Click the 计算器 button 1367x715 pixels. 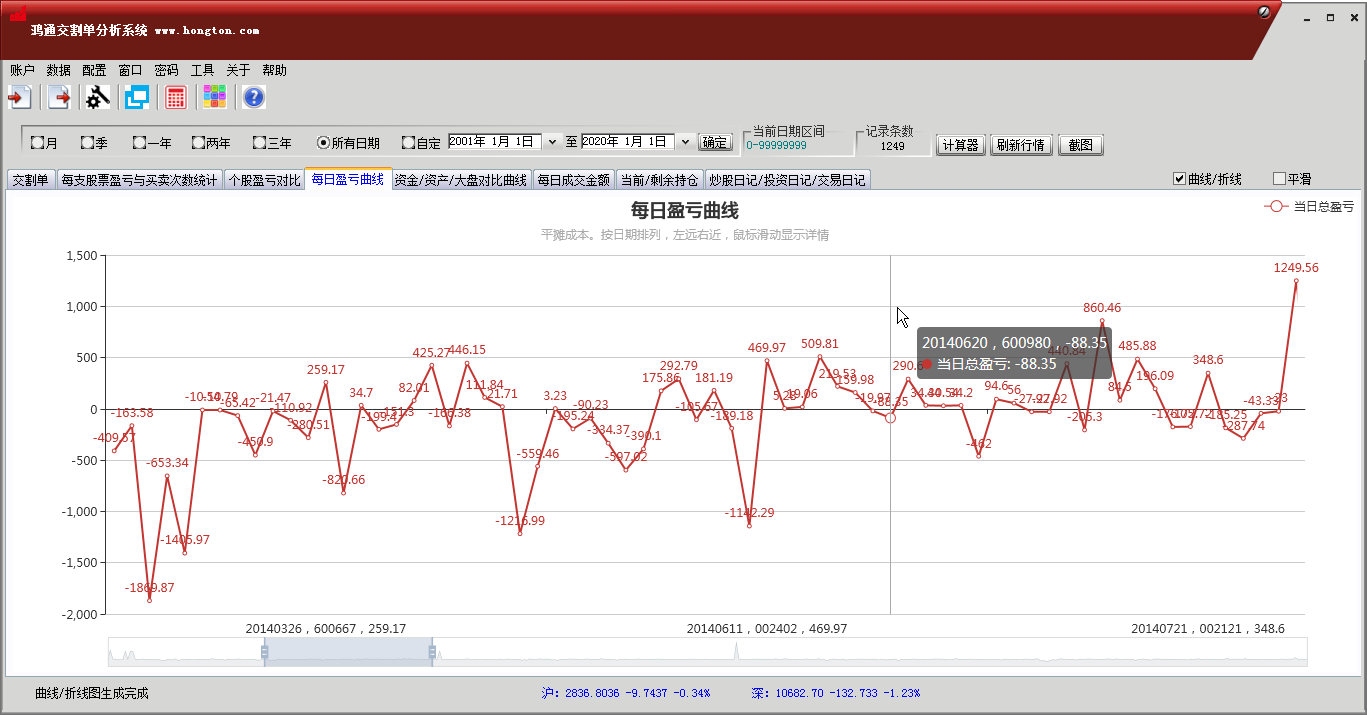961,145
